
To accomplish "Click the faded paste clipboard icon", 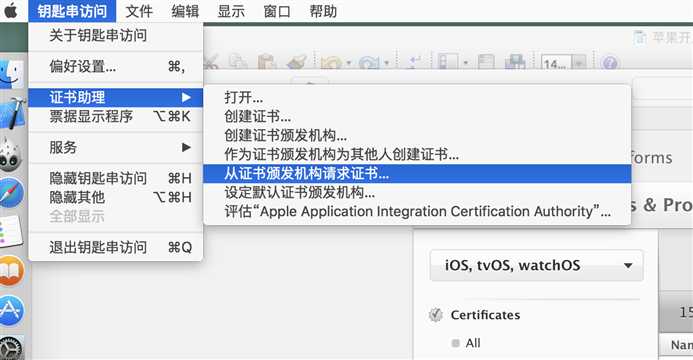I will pyautogui.click(x=267, y=63).
